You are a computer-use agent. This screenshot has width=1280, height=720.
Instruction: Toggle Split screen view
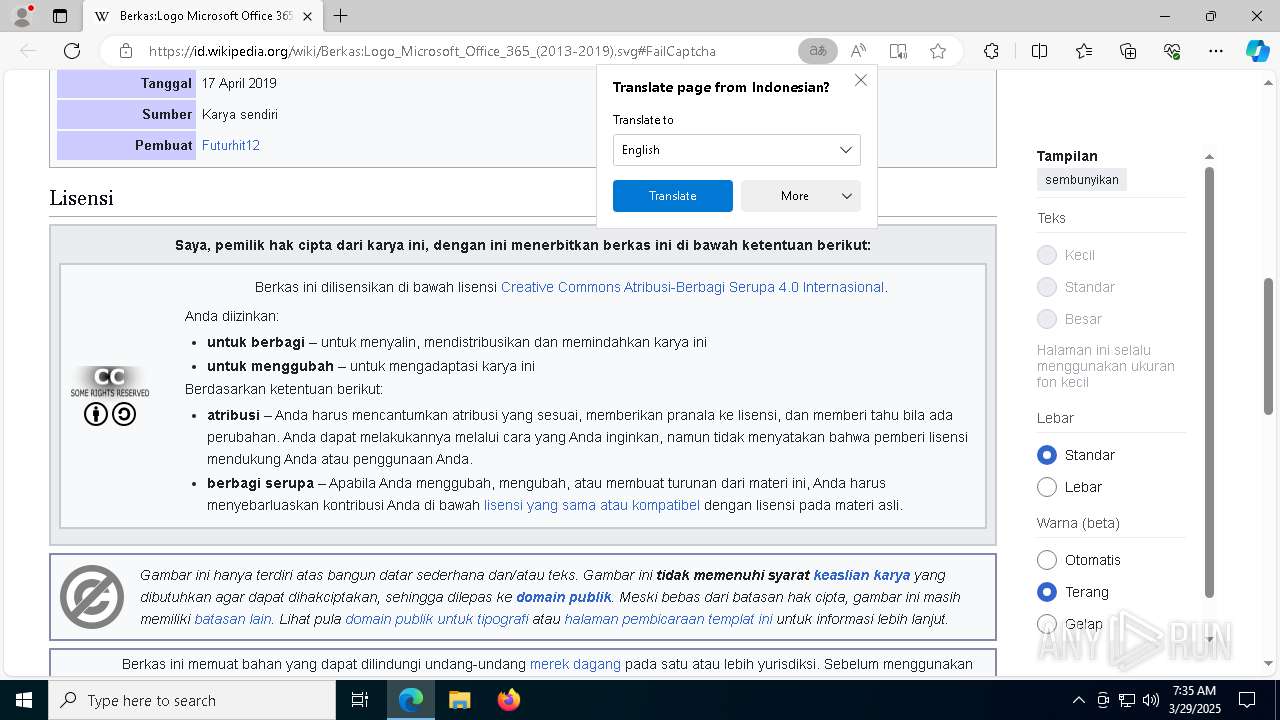[x=1039, y=51]
